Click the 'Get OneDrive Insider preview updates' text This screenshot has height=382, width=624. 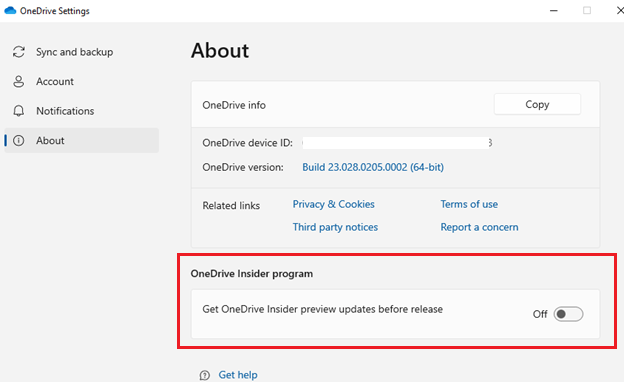[x=322, y=309]
